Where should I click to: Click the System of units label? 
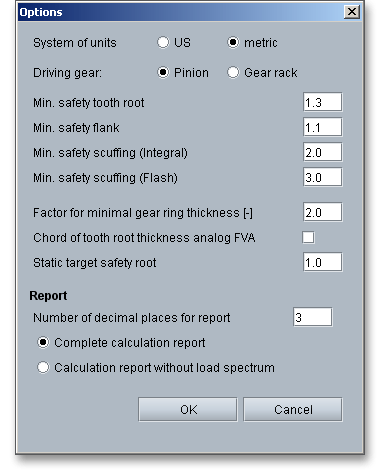point(75,43)
